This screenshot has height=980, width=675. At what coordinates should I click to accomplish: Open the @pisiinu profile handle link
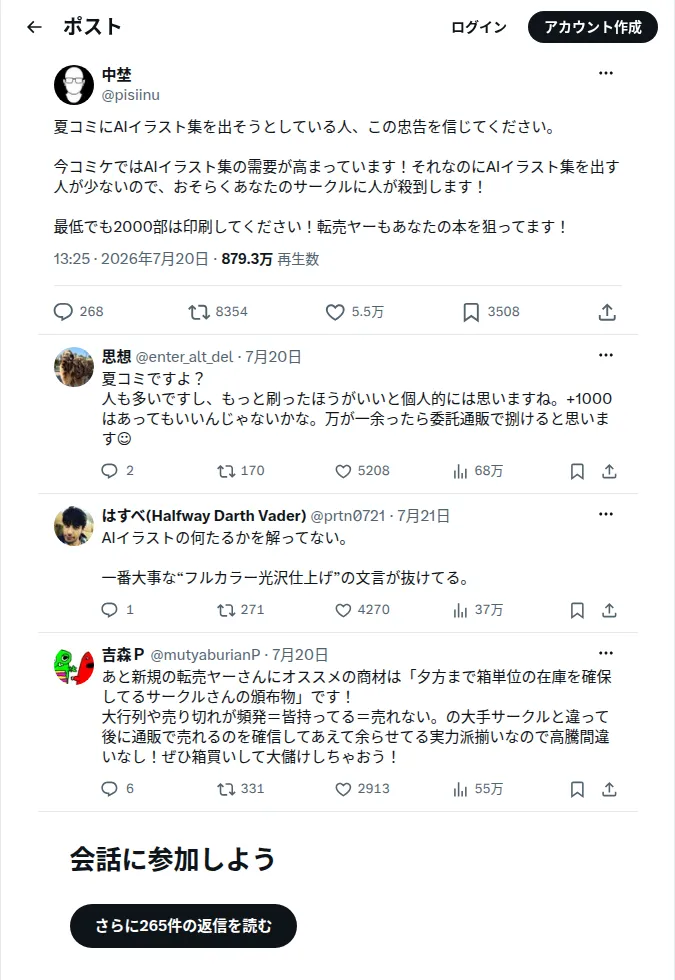pos(131,95)
